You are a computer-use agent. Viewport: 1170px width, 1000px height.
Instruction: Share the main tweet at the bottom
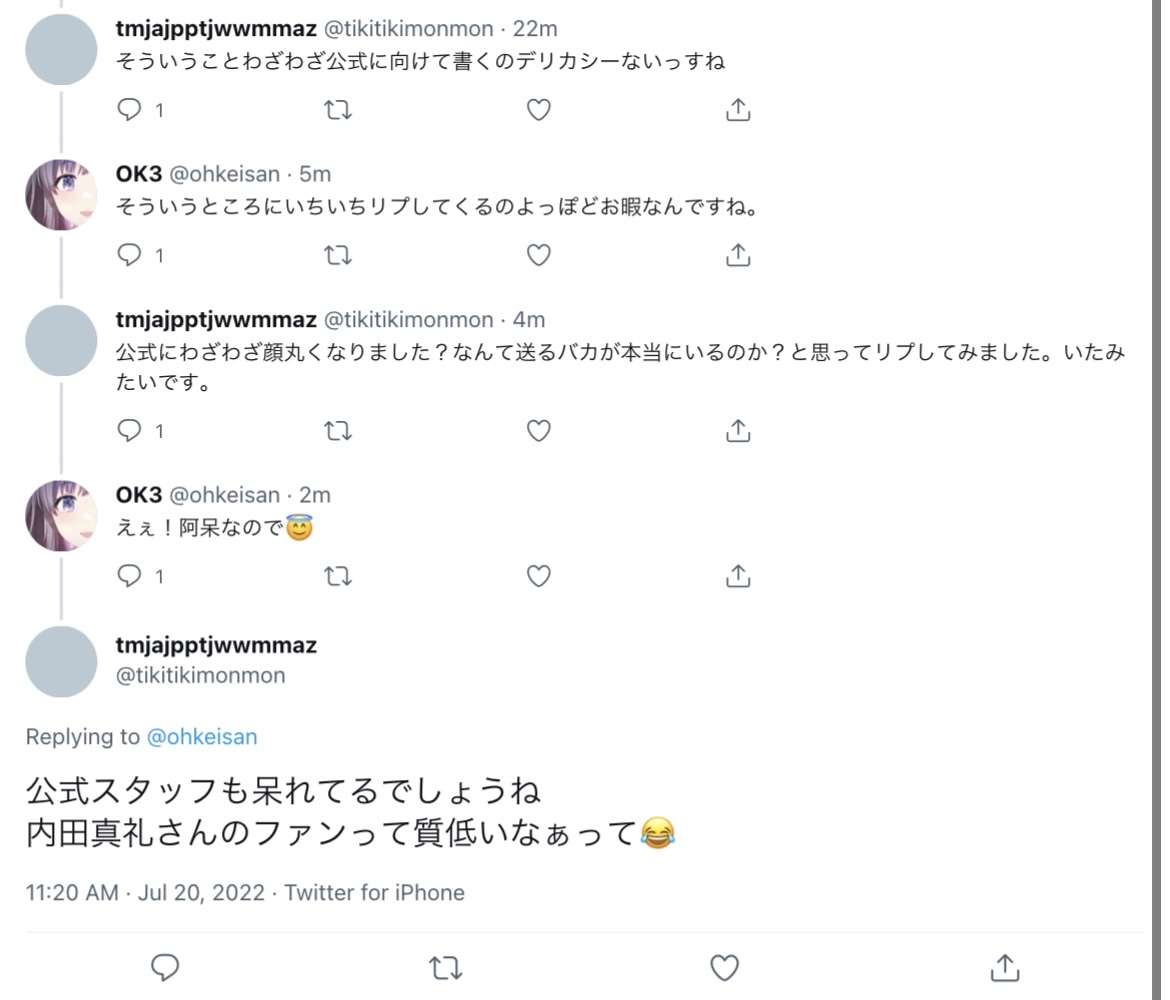click(x=1004, y=967)
